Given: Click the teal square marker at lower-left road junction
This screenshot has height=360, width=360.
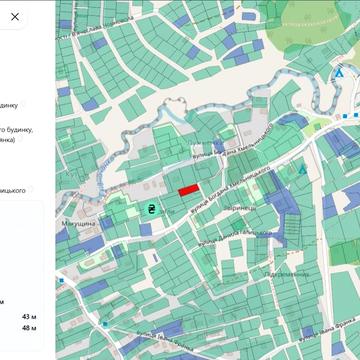Looking at the screenshot, I should (105, 324).
